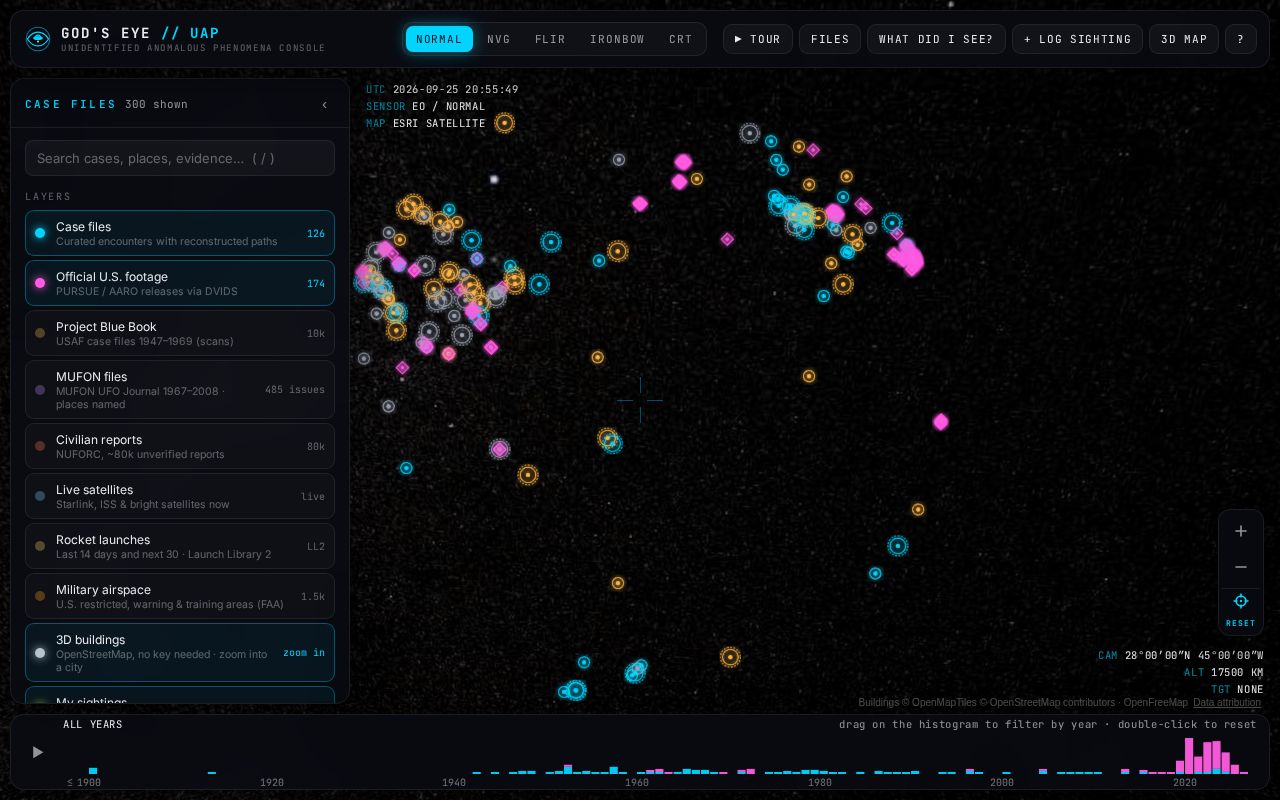This screenshot has width=1280, height=800.
Task: Click the '300 shown' count text
Action: click(156, 105)
